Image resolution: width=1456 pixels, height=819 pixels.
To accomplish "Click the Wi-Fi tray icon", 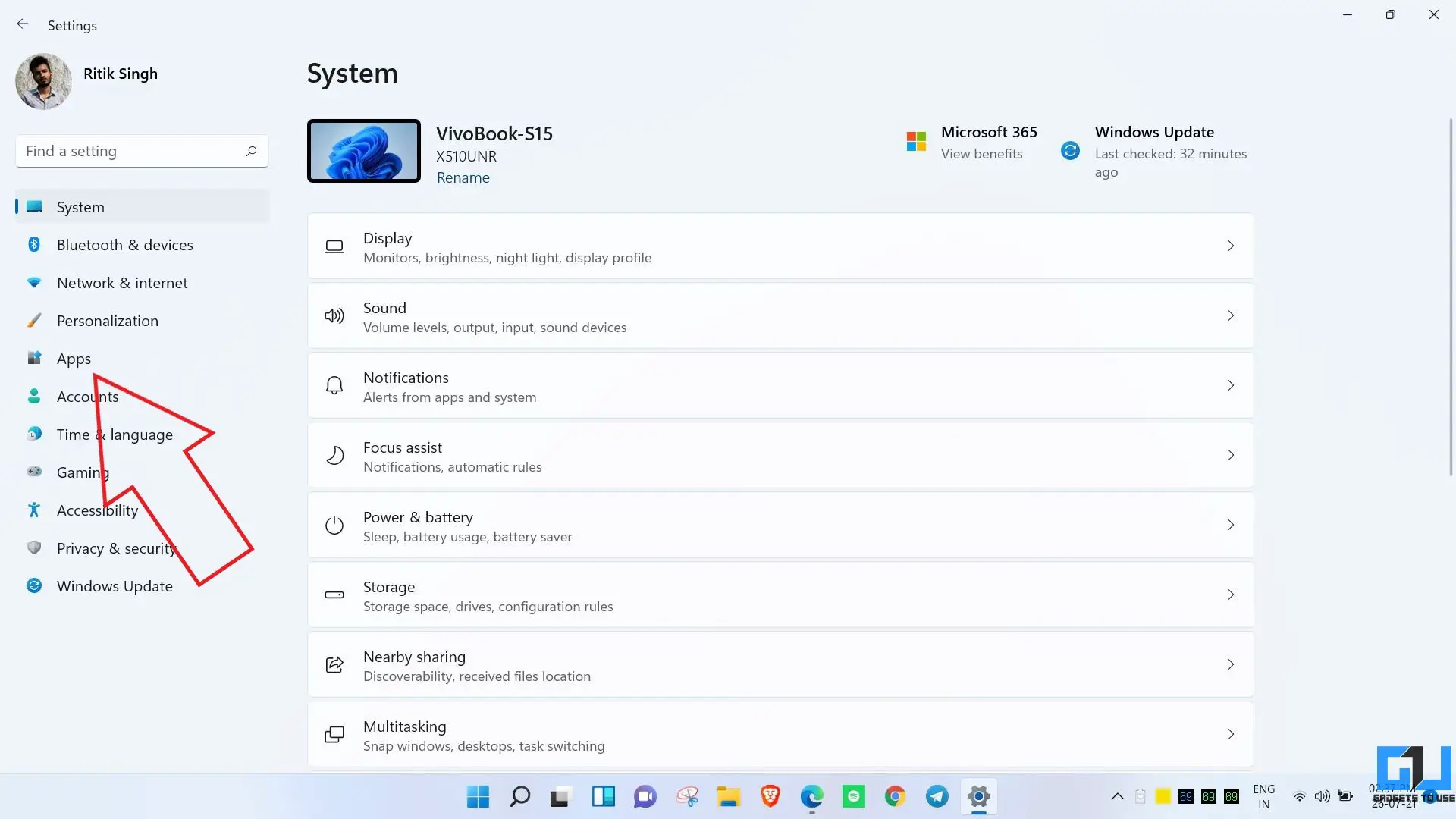I will (1300, 796).
